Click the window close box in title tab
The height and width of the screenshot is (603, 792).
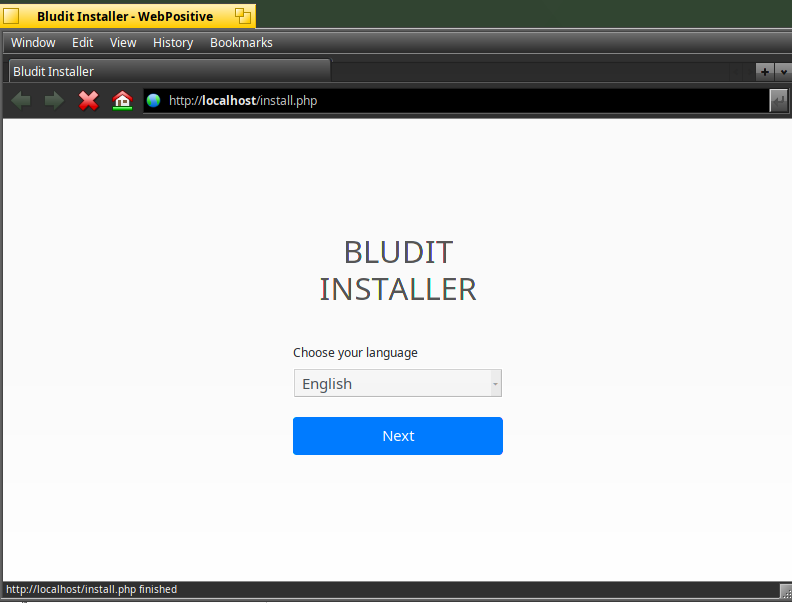pos(11,16)
